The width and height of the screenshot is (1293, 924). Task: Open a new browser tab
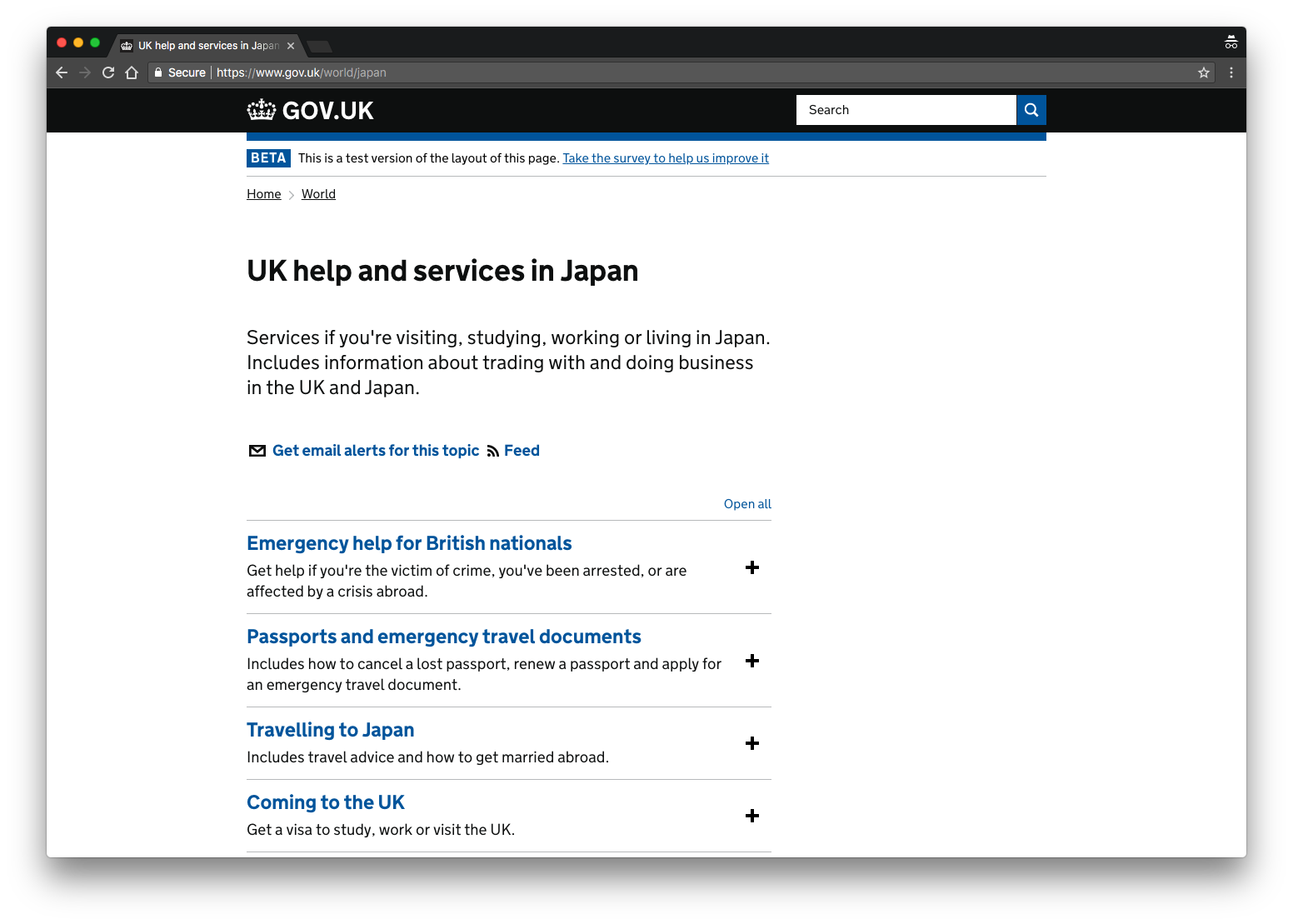click(319, 46)
